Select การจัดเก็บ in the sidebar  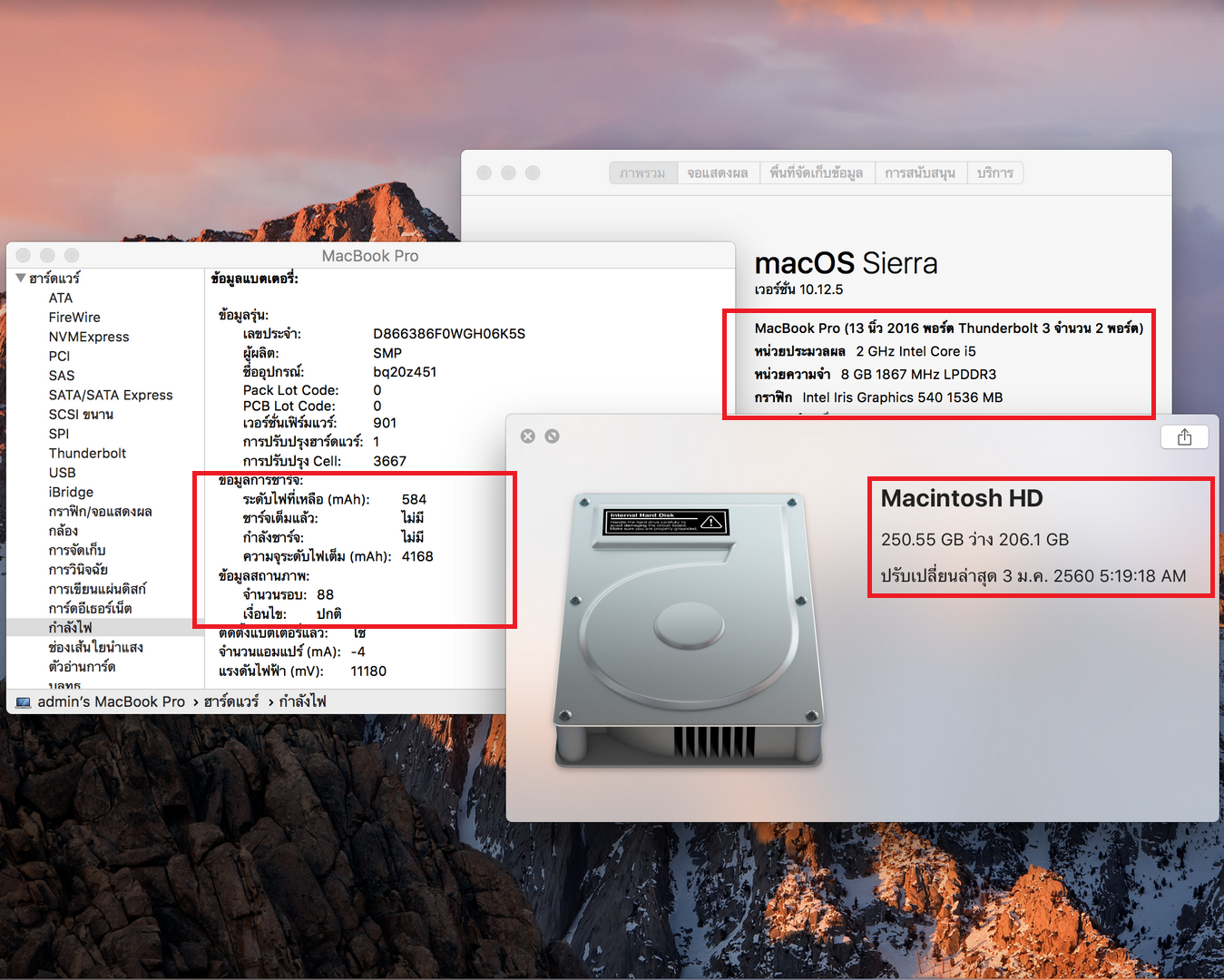pos(77,550)
